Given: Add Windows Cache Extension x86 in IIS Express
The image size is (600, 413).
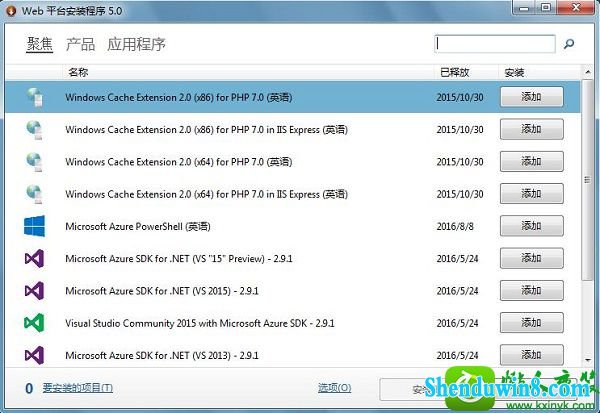Looking at the screenshot, I should (532, 129).
